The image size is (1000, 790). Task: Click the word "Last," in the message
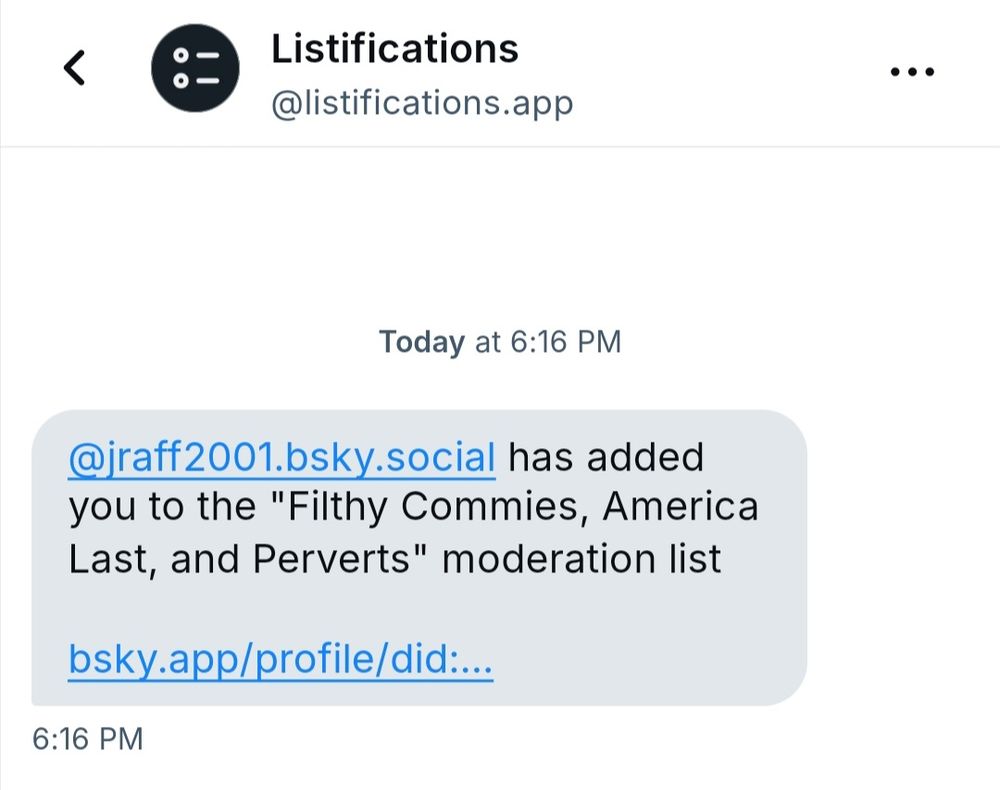pos(109,559)
